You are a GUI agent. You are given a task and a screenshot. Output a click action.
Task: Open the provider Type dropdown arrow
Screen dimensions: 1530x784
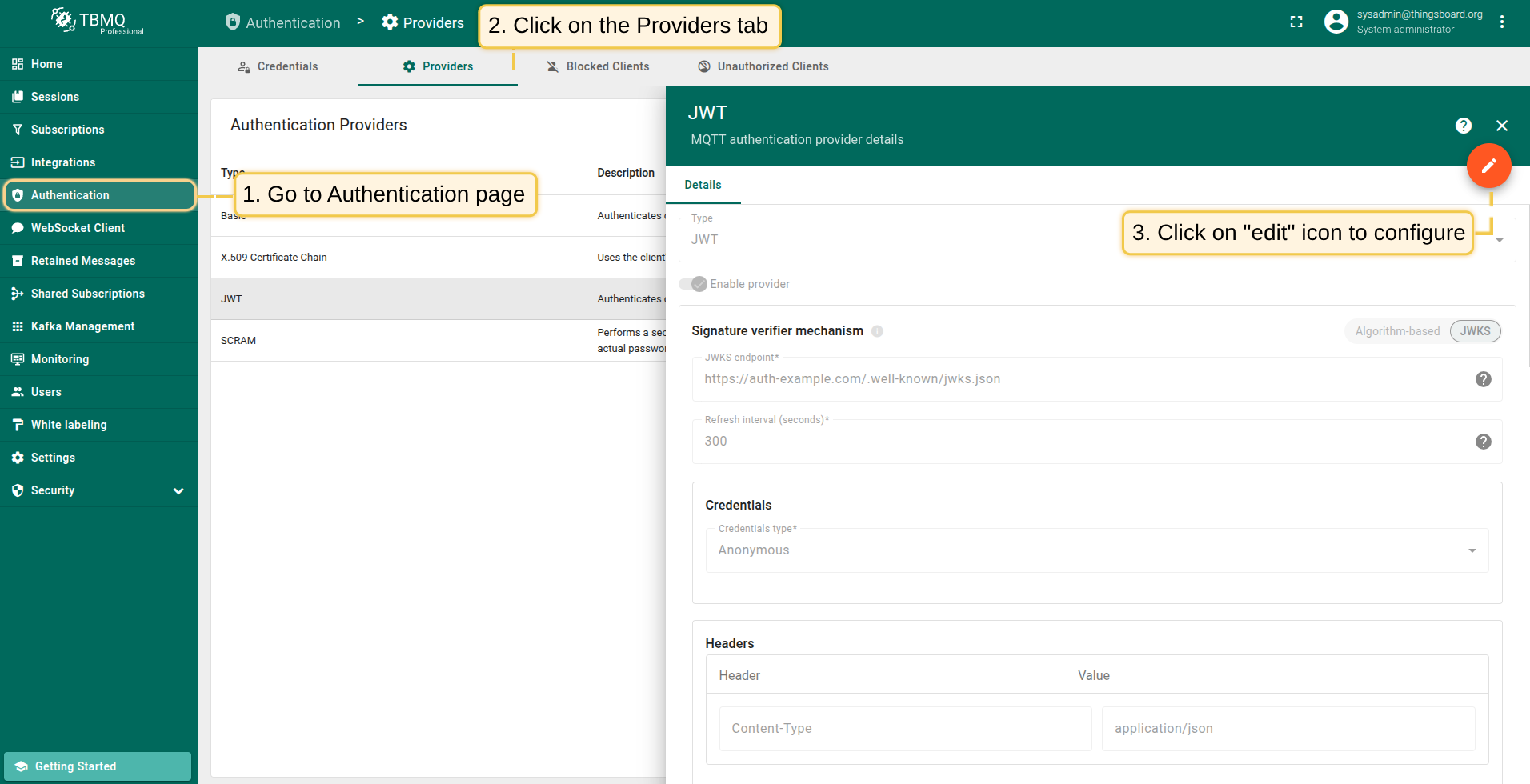tap(1500, 240)
